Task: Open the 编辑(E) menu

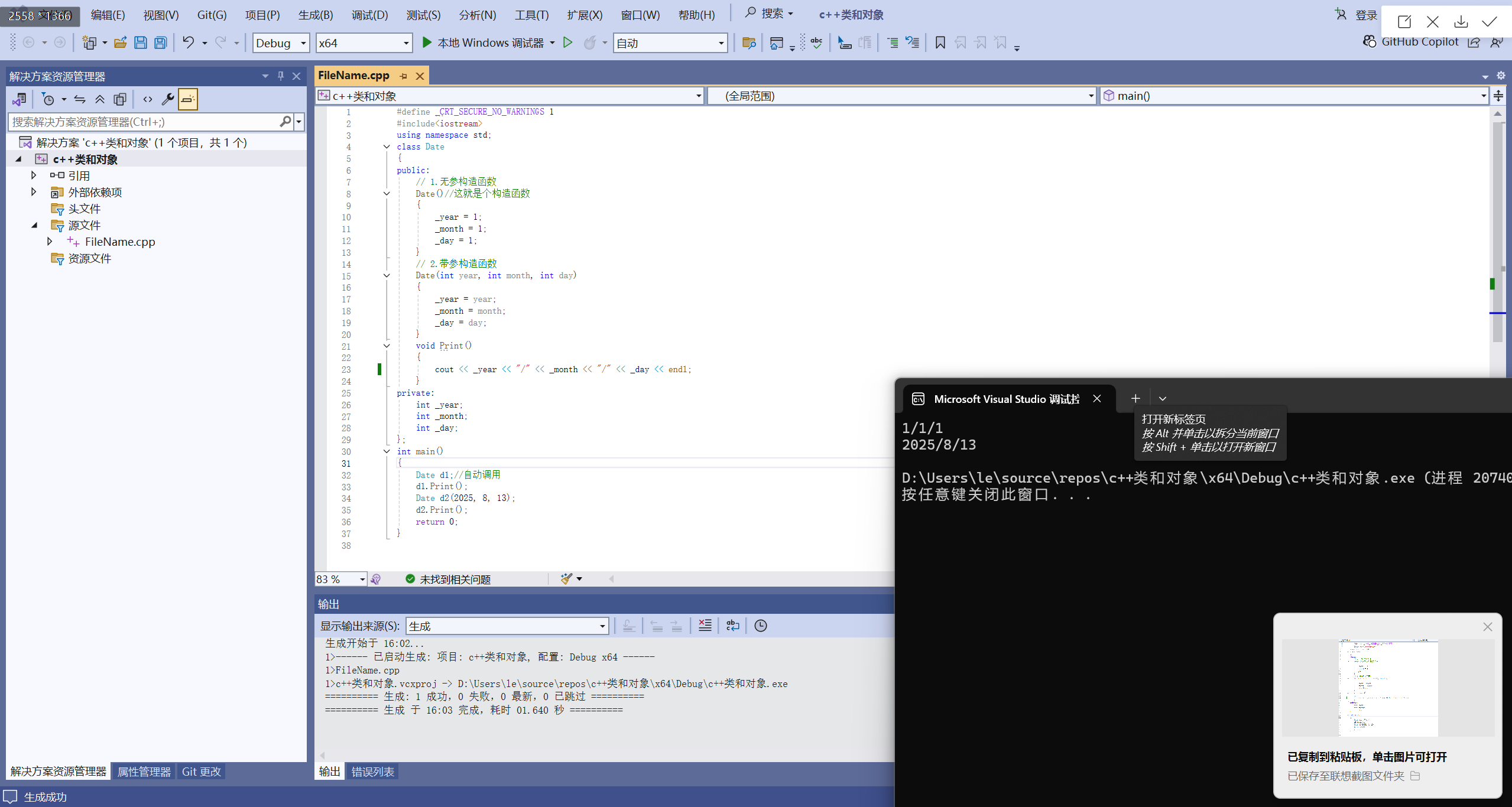Action: pyautogui.click(x=108, y=15)
